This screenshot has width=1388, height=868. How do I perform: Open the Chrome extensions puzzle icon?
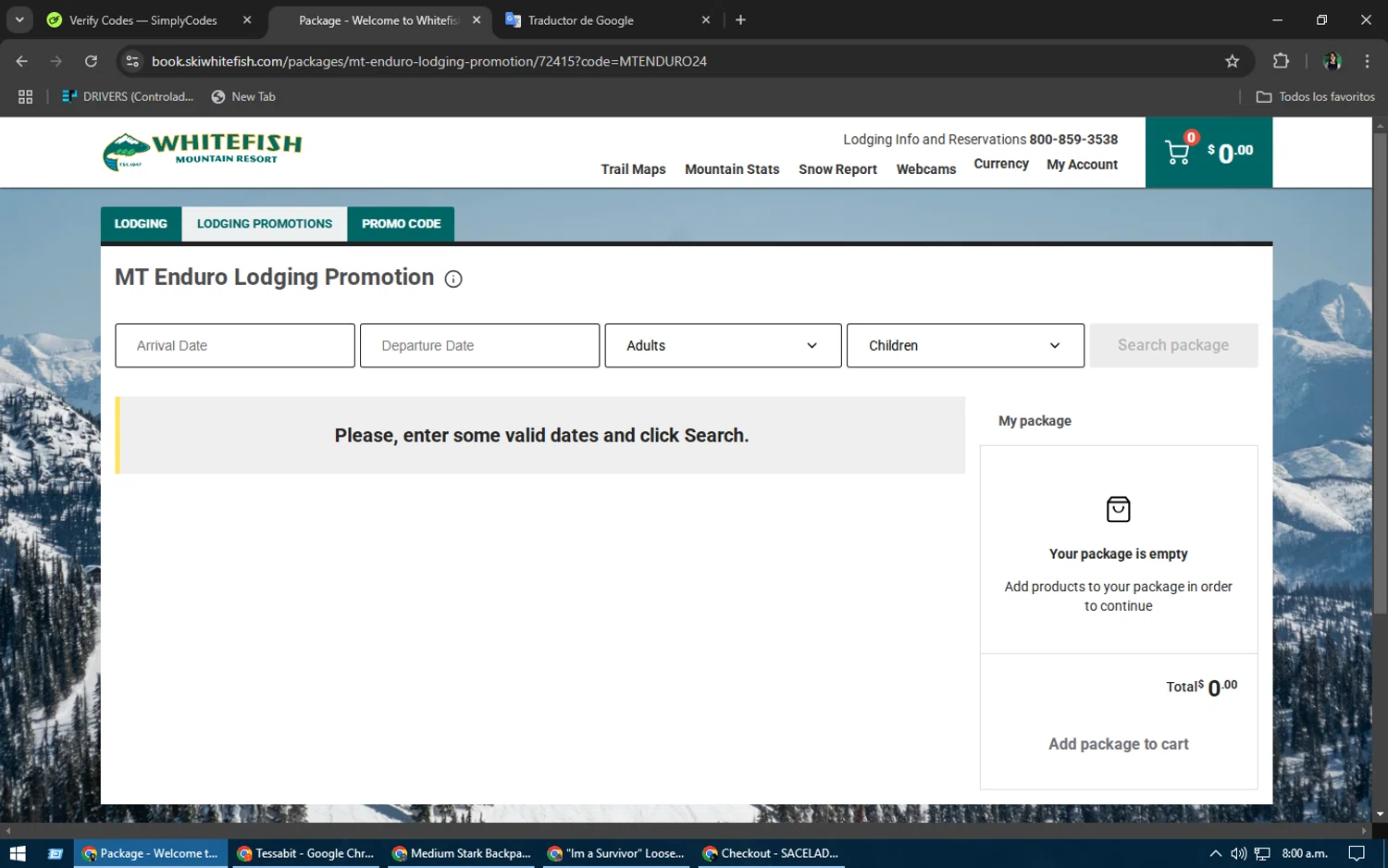pyautogui.click(x=1281, y=61)
